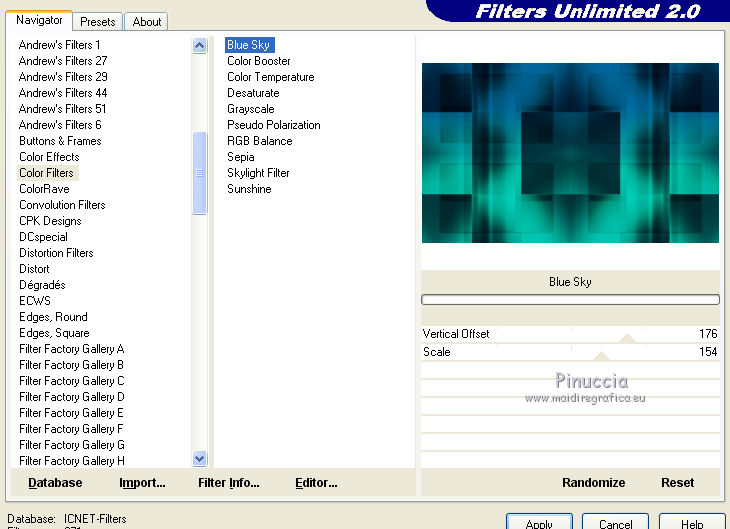The height and width of the screenshot is (529, 730).
Task: Switch to the Presets tab
Action: point(97,21)
